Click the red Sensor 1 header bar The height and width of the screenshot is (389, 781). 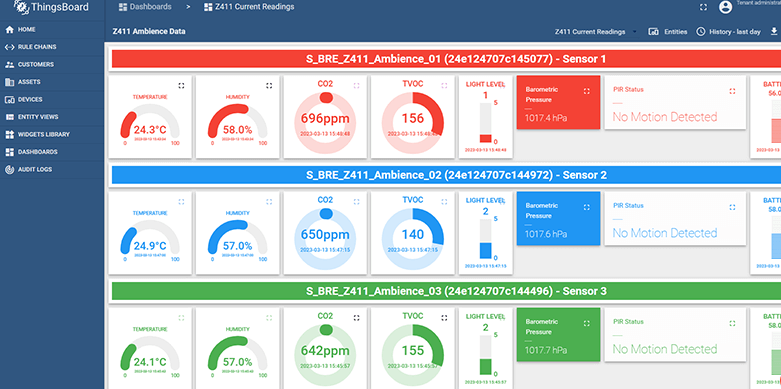446,59
